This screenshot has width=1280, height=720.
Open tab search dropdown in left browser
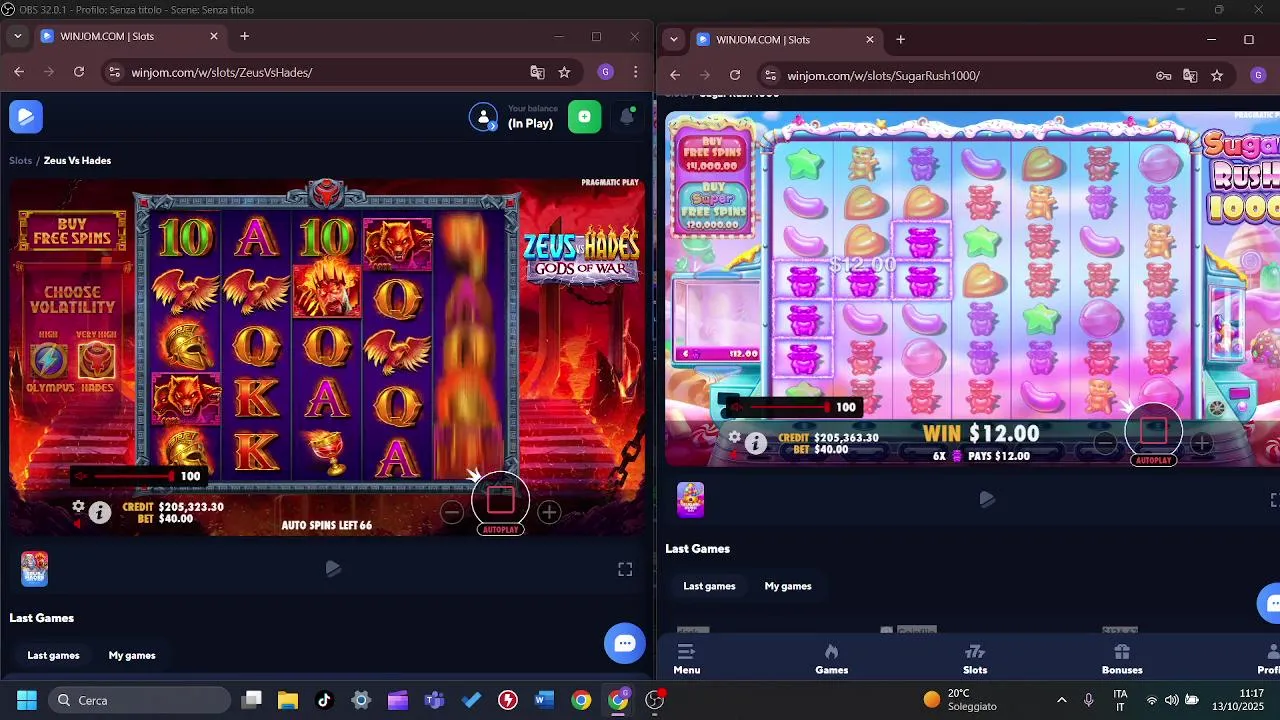pos(17,36)
